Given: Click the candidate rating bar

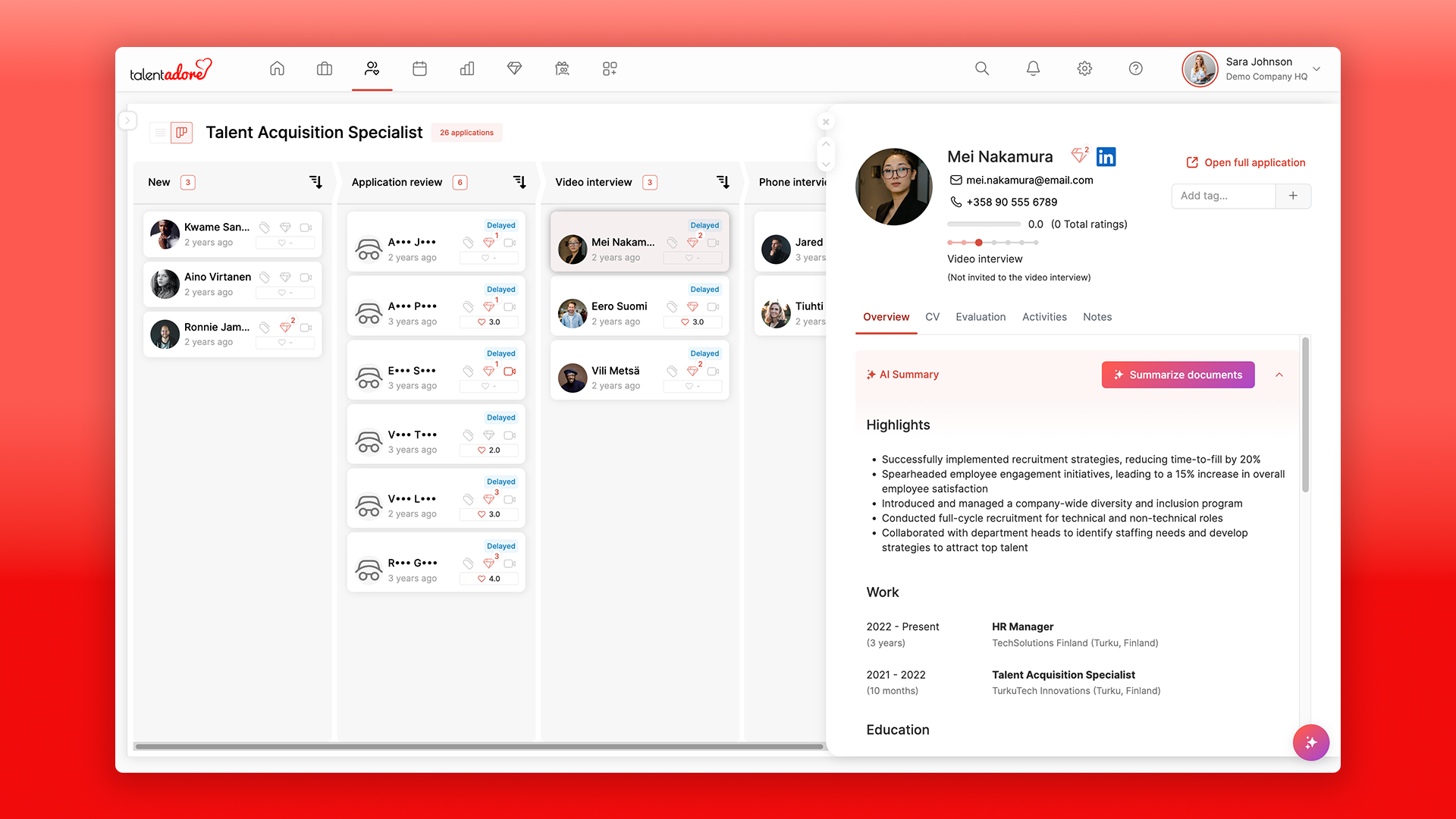Looking at the screenshot, I should click(984, 224).
